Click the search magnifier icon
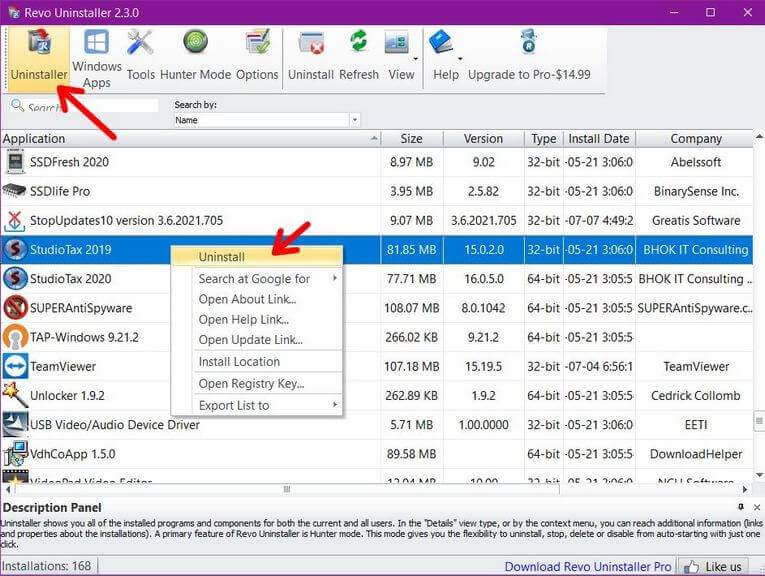 [17, 105]
